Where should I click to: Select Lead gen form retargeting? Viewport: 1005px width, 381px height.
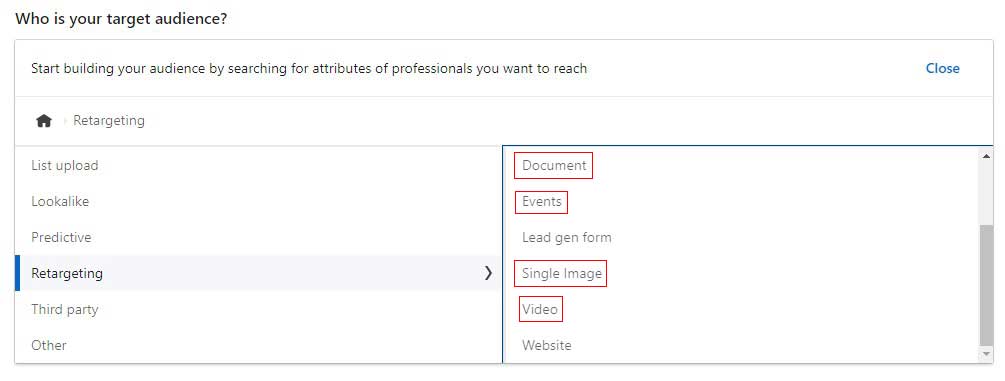pos(567,237)
